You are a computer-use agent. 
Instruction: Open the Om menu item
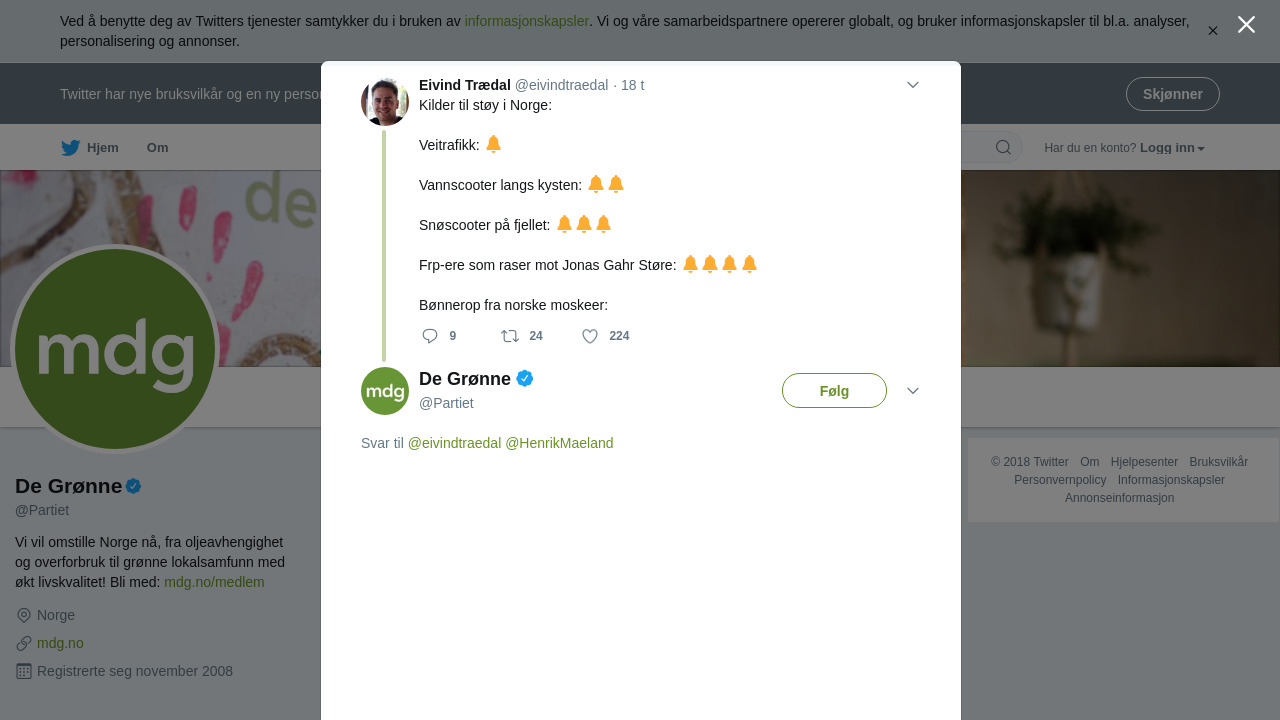point(158,148)
